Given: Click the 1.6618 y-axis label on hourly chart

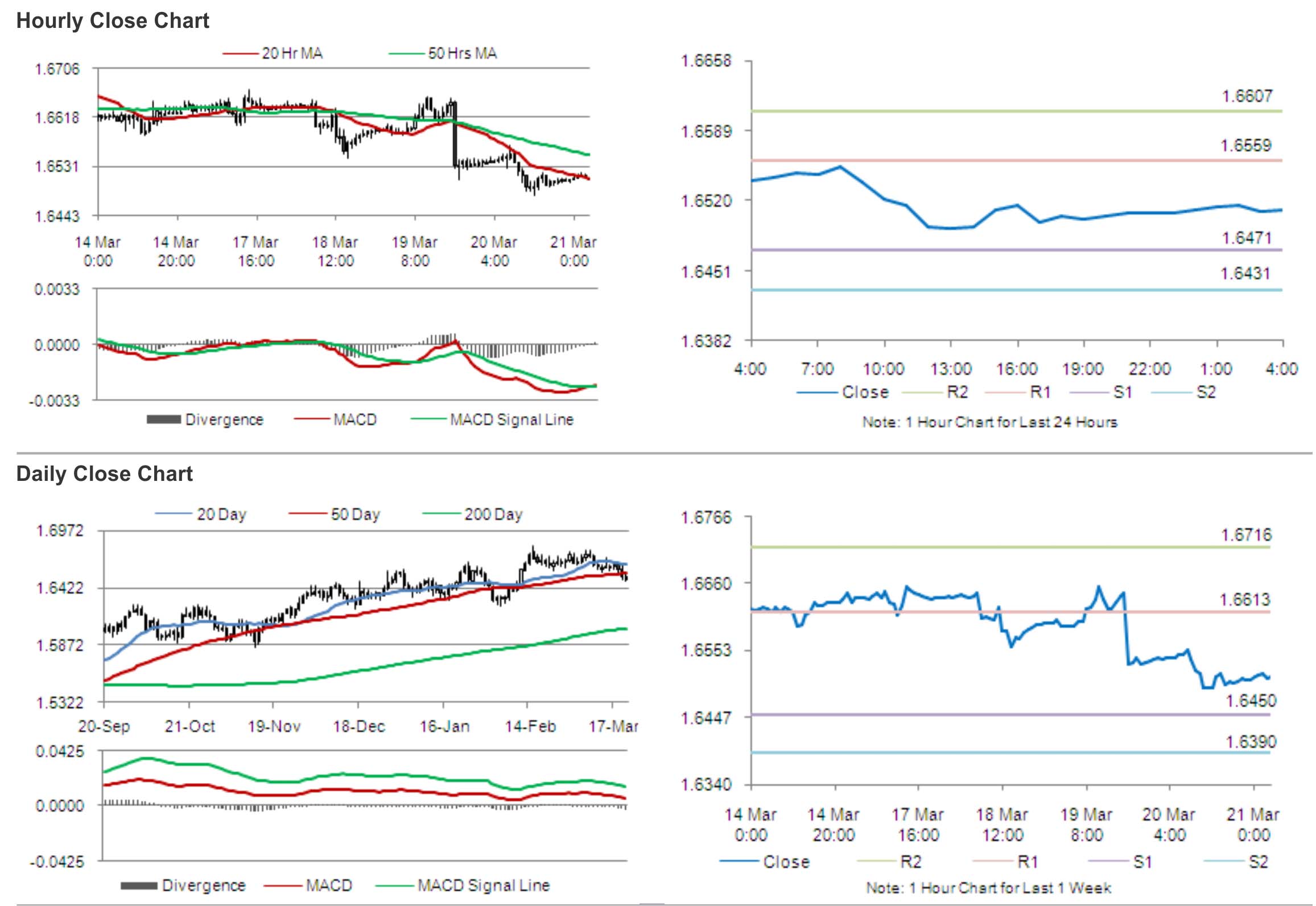Looking at the screenshot, I should click(x=57, y=118).
